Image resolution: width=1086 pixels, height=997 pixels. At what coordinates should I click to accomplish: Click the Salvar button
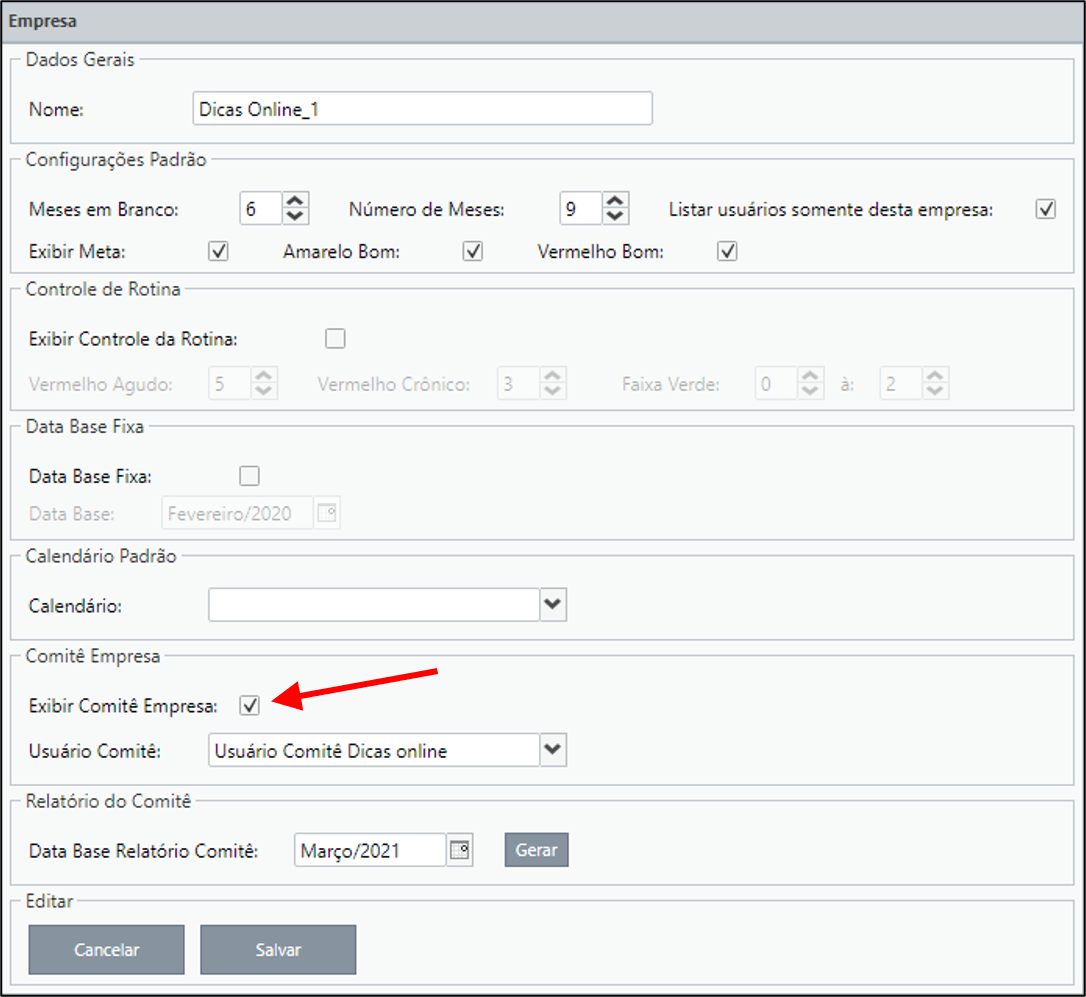pyautogui.click(x=278, y=949)
